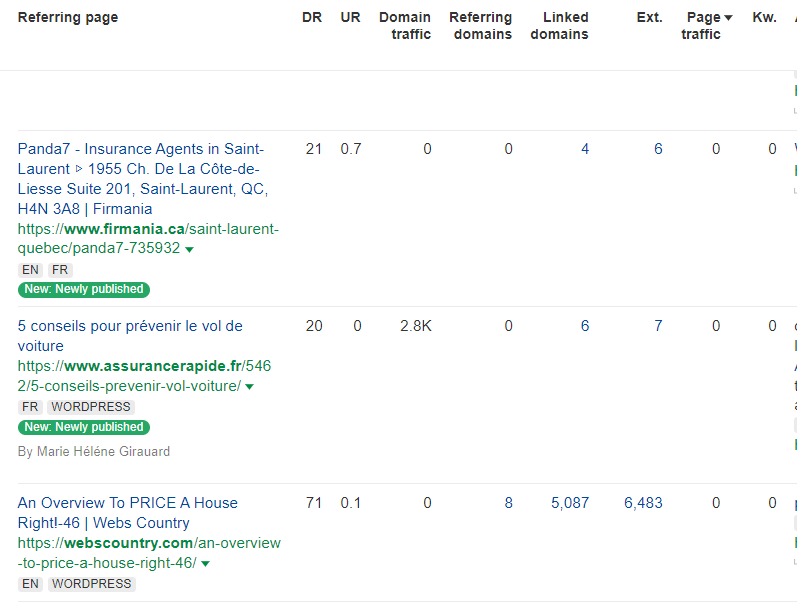Select author text 'By Marie Héléne Girauard'

pos(94,451)
